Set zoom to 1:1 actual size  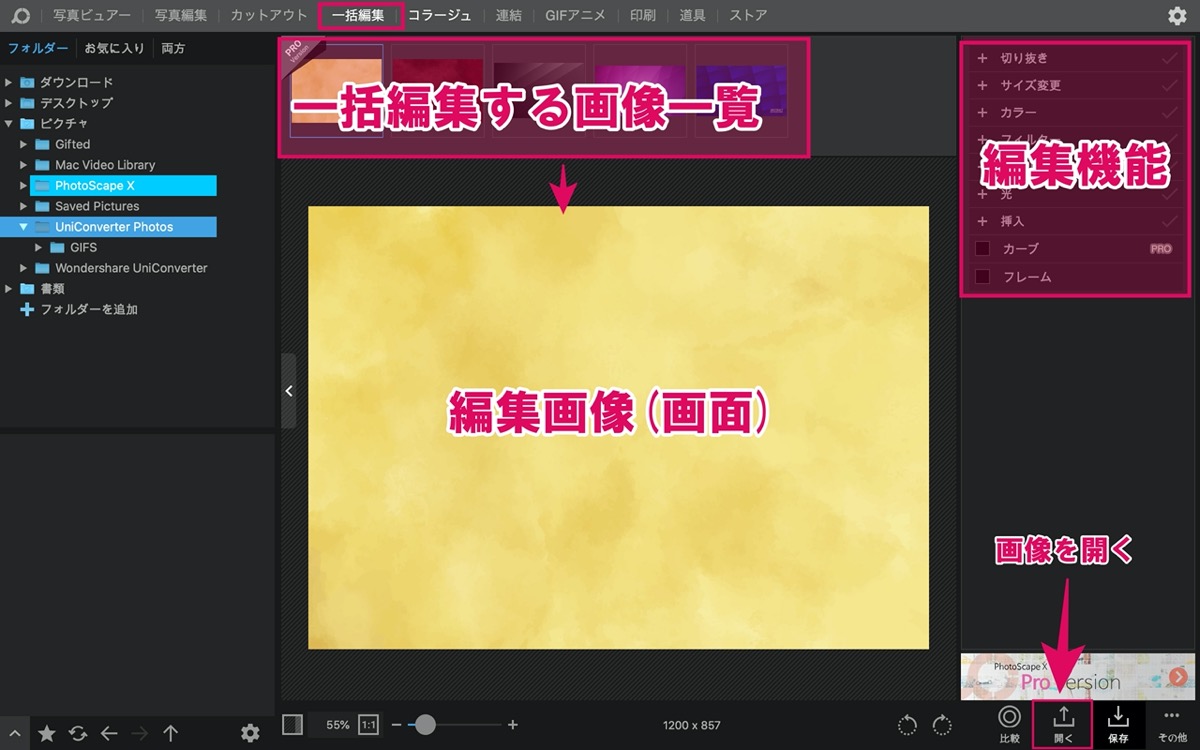(x=368, y=725)
